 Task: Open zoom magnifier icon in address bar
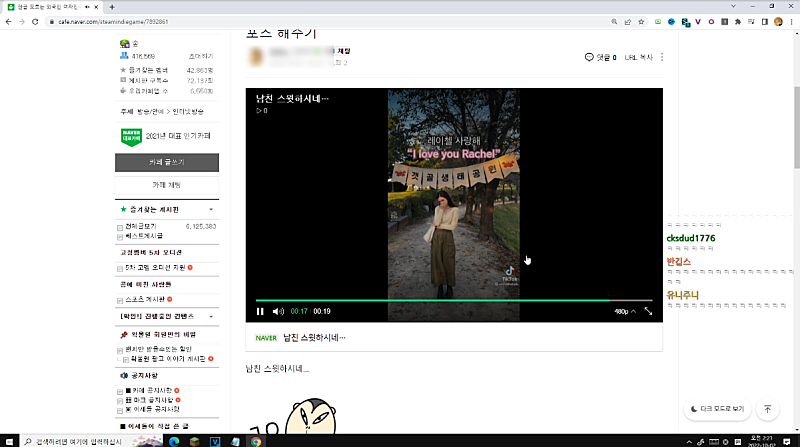(614, 22)
